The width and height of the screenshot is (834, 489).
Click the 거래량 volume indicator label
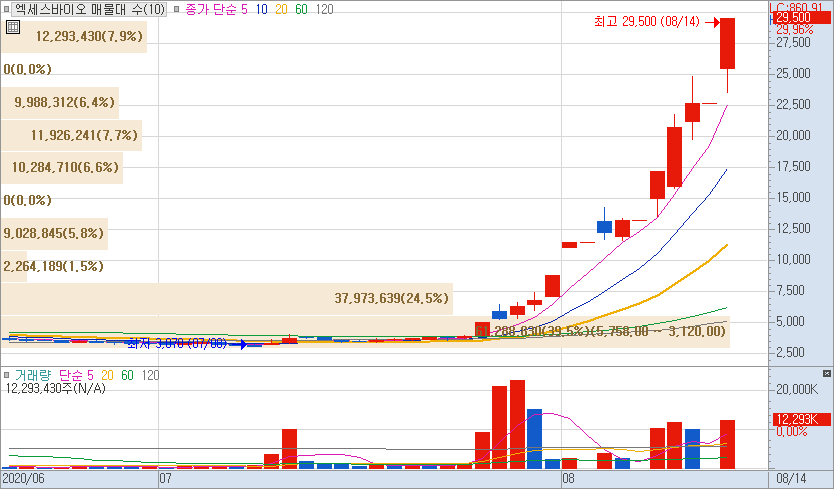(33, 375)
